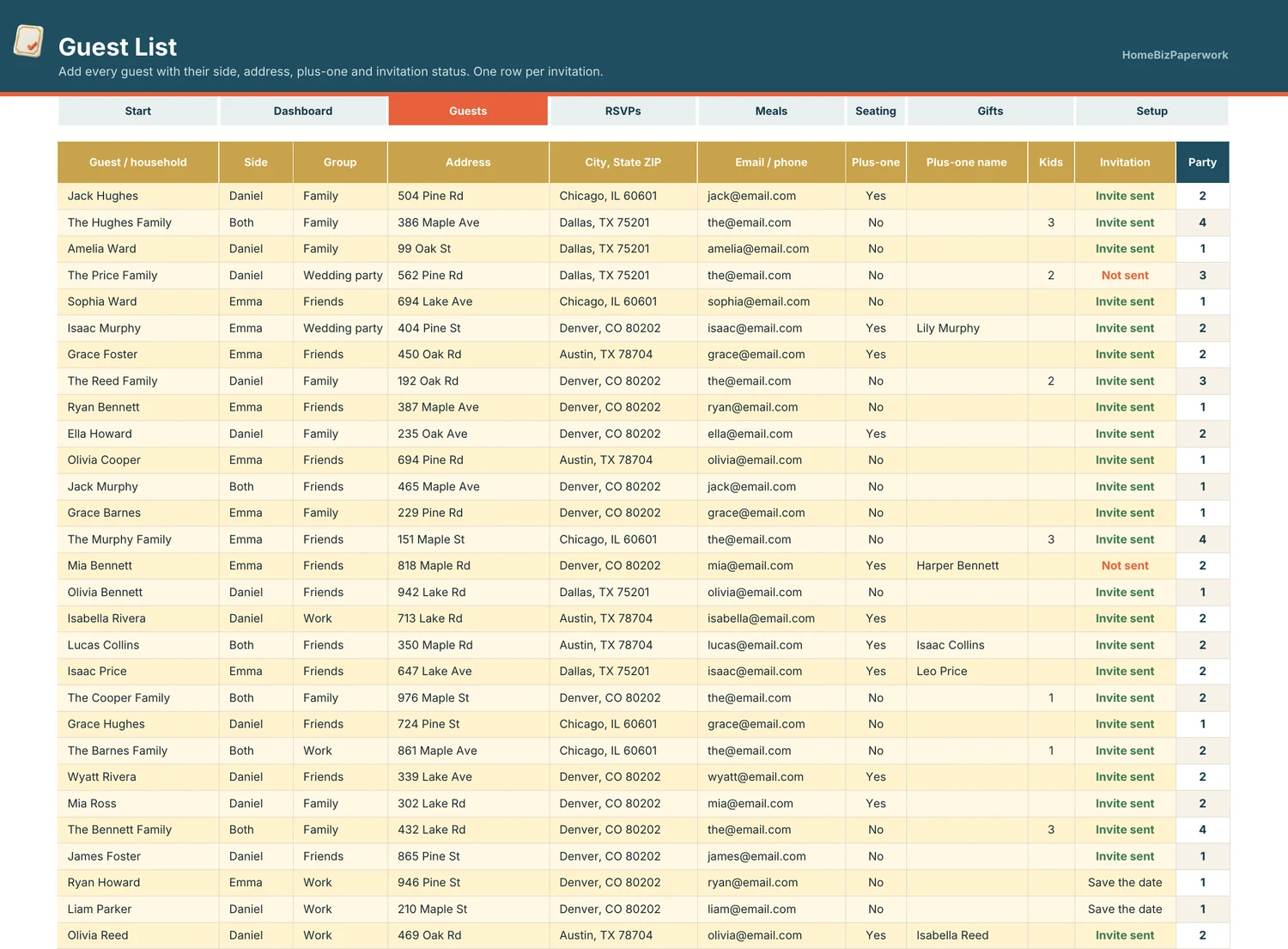The height and width of the screenshot is (949, 1288).
Task: Select the Guest / household column header
Action: pos(138,162)
